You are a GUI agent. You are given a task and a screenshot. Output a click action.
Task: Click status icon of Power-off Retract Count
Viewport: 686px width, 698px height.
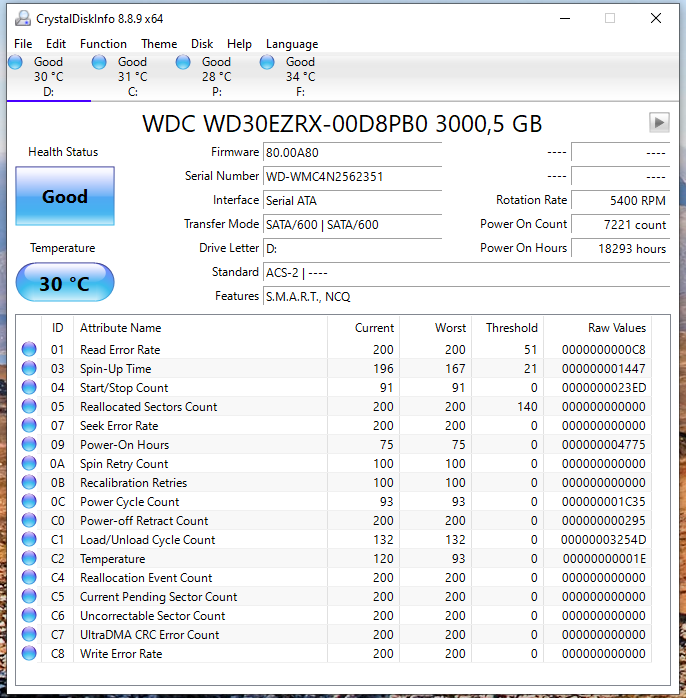tap(29, 520)
